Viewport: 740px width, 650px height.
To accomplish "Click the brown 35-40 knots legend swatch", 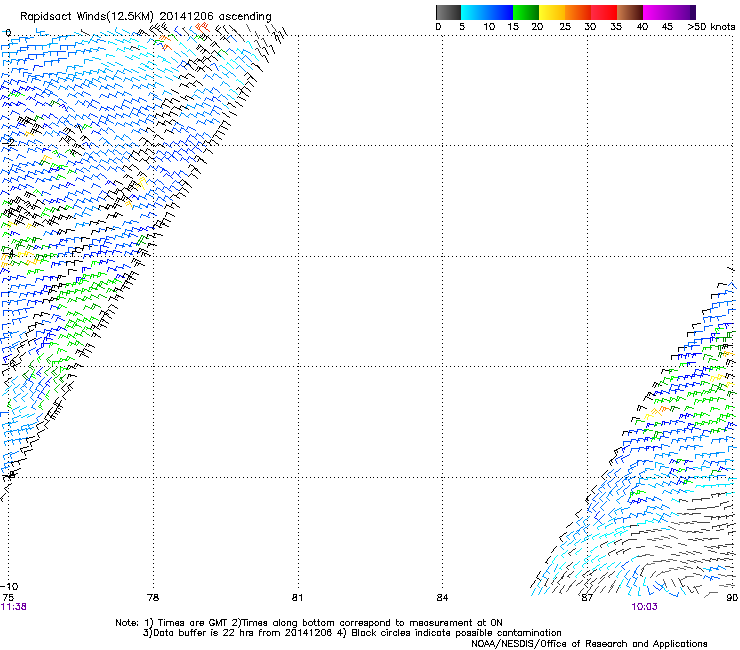I will [x=630, y=12].
